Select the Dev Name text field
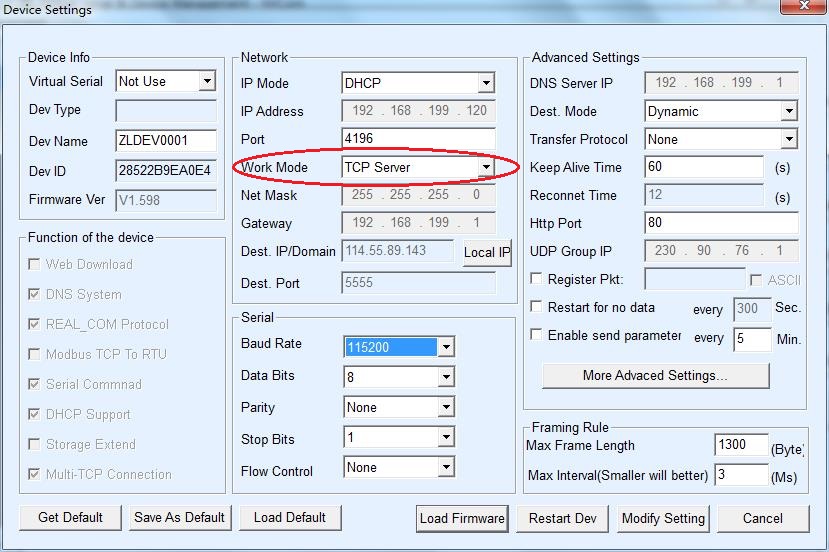This screenshot has width=829, height=552. point(166,141)
